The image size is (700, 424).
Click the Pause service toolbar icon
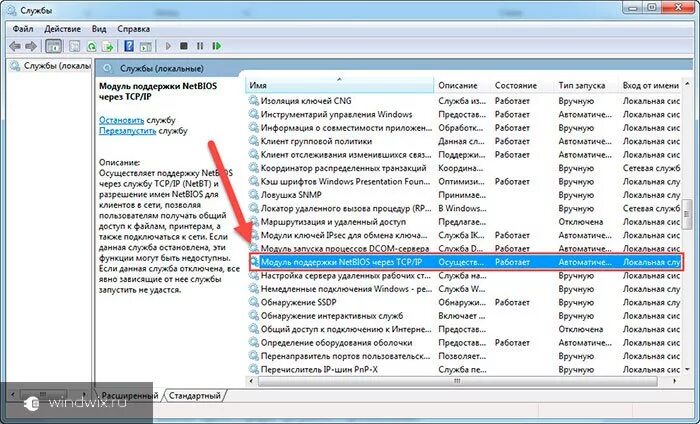(200, 46)
